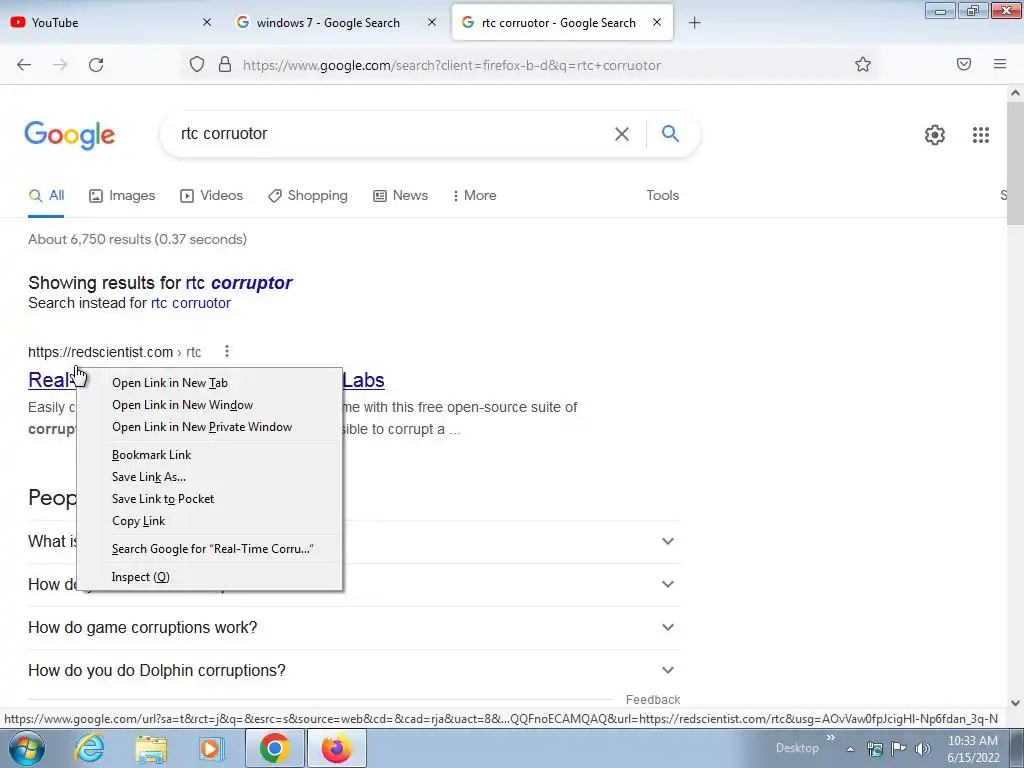This screenshot has height=768, width=1024.
Task: Open the Google apps grid
Action: [x=981, y=135]
